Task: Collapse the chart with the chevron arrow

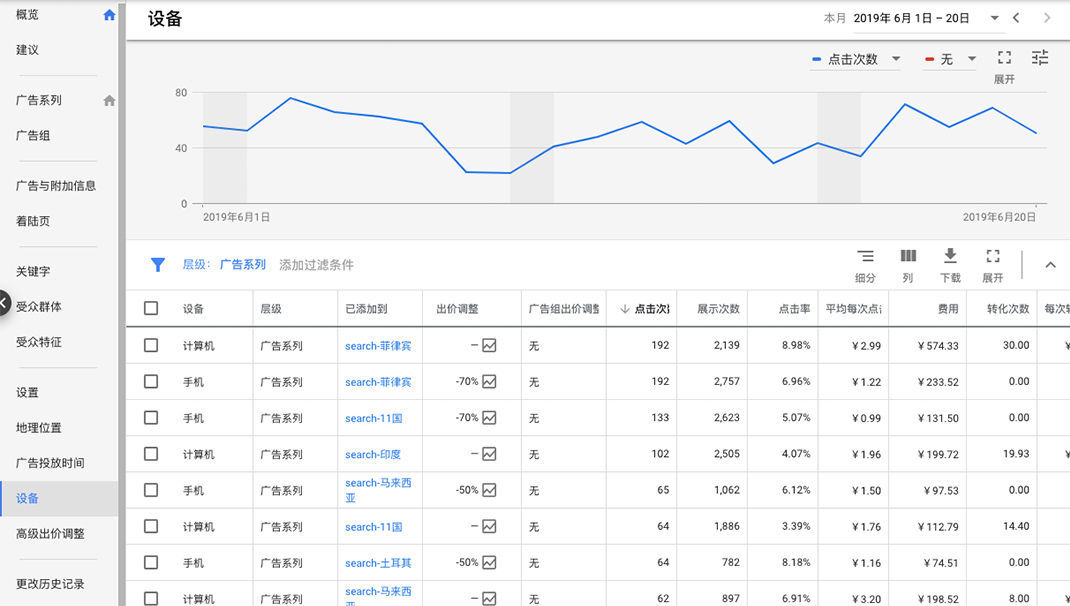Action: [x=1050, y=265]
